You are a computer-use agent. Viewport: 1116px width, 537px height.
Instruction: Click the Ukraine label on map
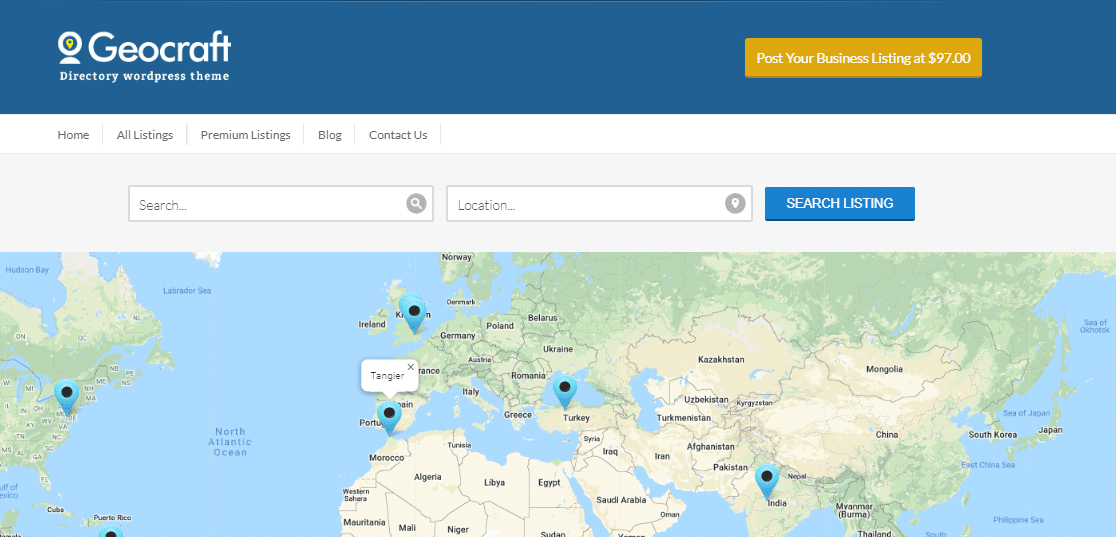557,349
